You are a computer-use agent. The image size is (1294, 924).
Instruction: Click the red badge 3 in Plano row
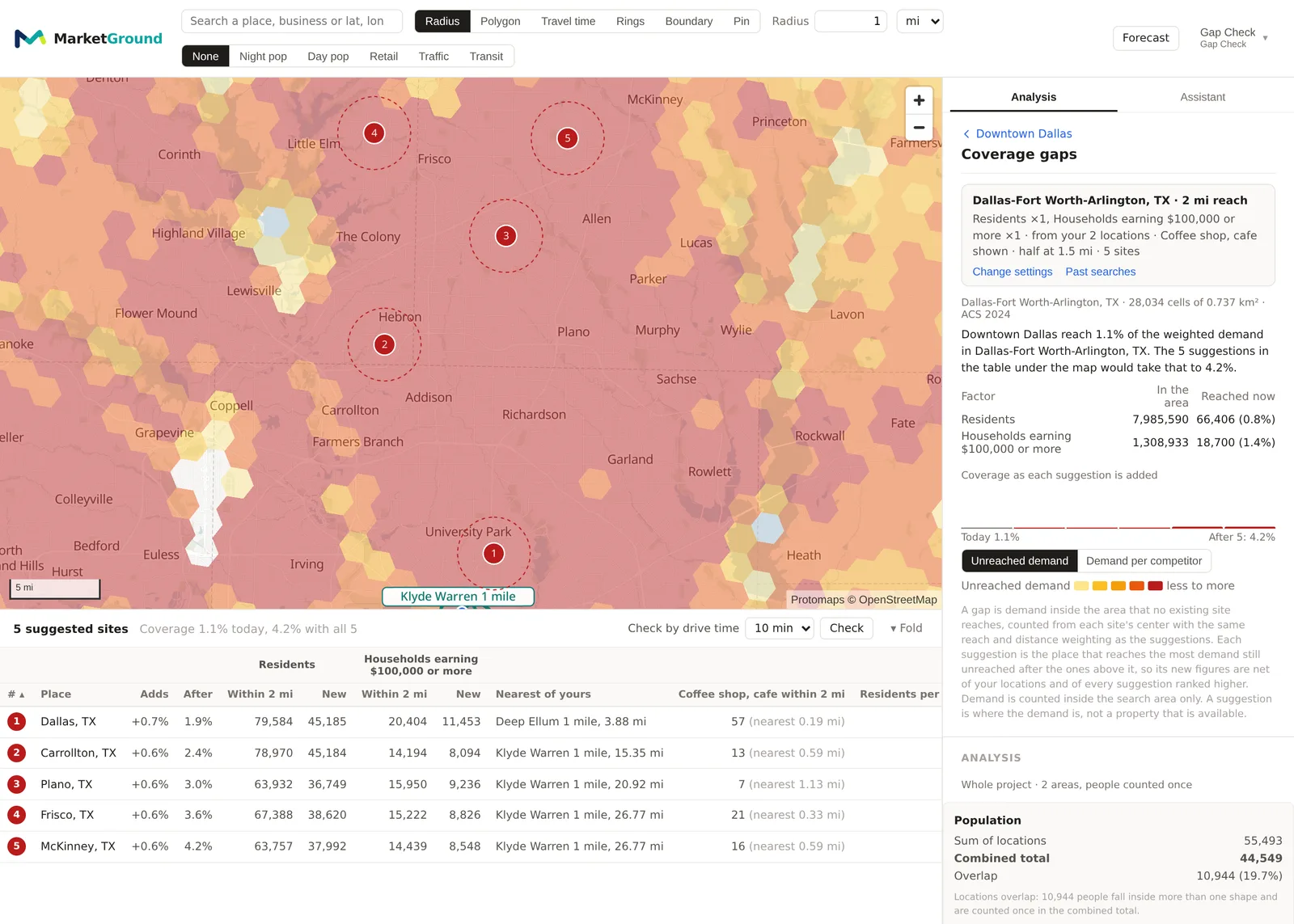click(x=16, y=784)
